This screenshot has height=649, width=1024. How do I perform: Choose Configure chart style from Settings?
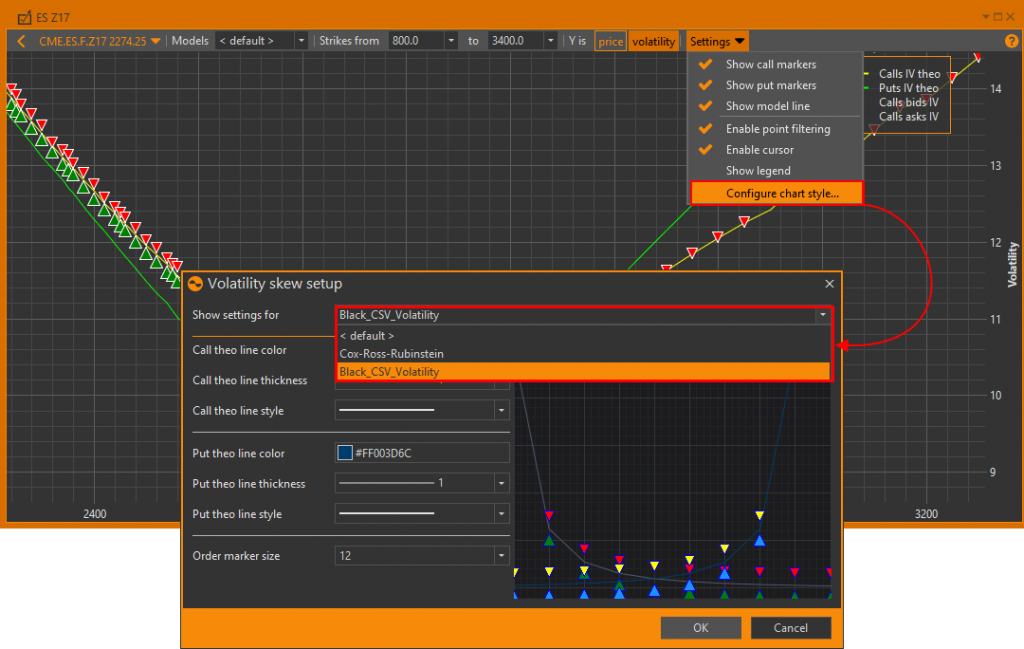[x=776, y=193]
